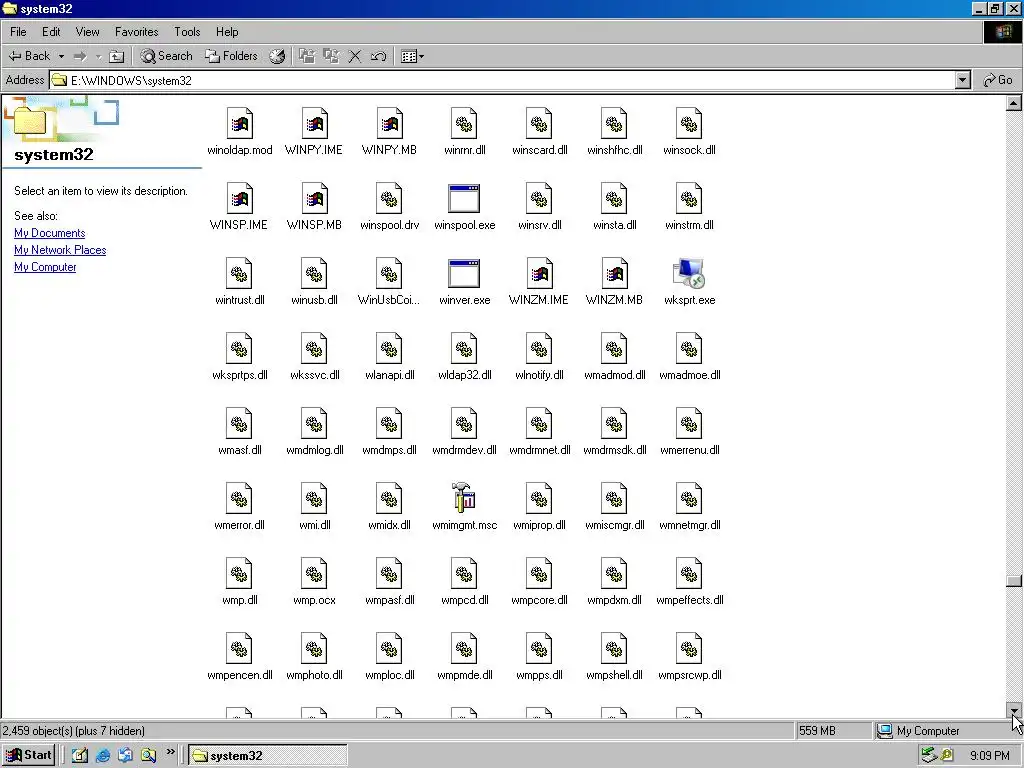Click the system32 taskbar button
The width and height of the screenshot is (1024, 768).
tap(268, 756)
